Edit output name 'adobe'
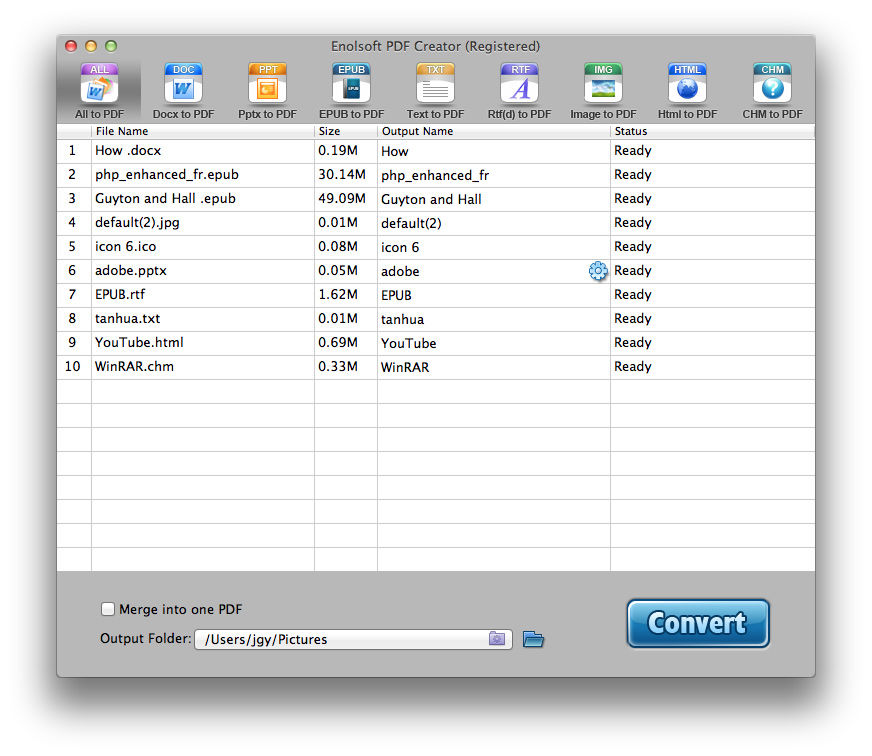Screen dimensions: 872x756 [x=400, y=271]
